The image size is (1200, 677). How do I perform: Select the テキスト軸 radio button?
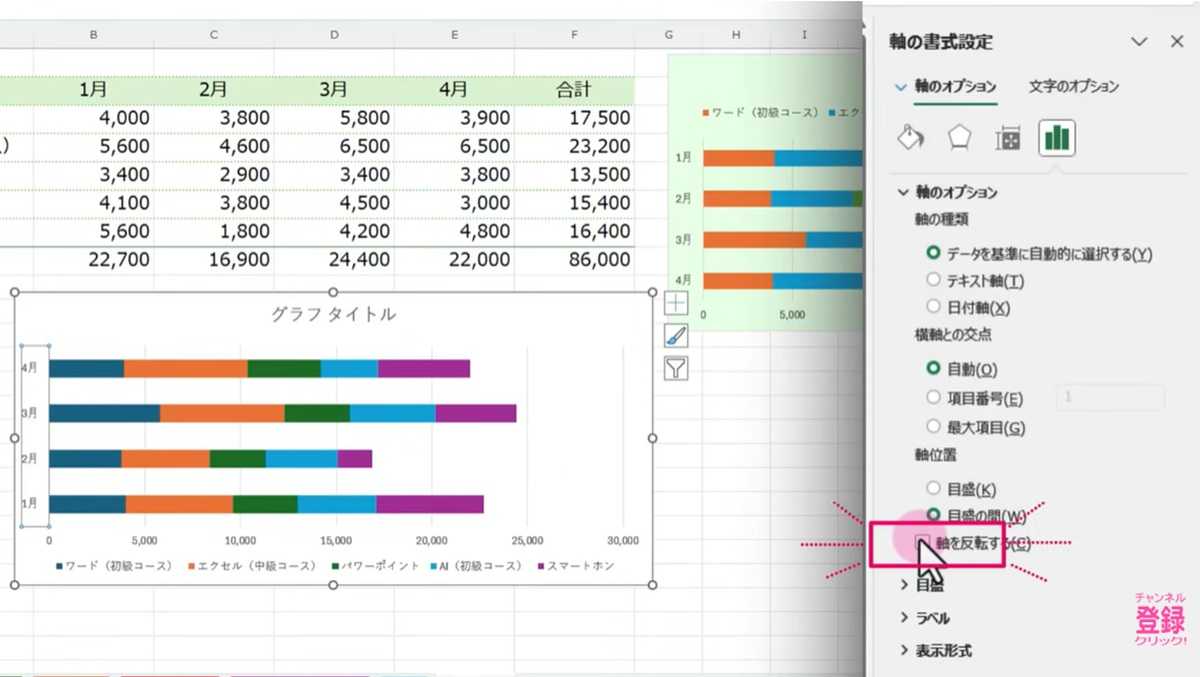pos(932,280)
